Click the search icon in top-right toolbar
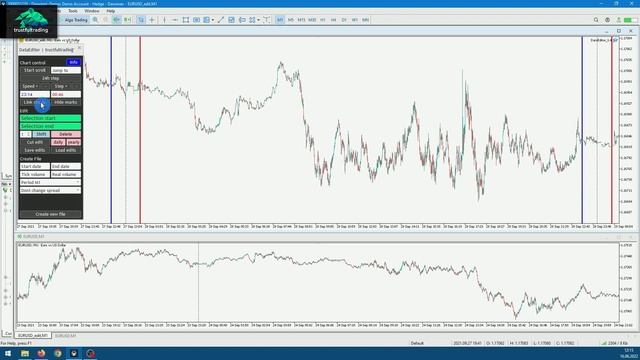This screenshot has width=640, height=360. [x=596, y=20]
